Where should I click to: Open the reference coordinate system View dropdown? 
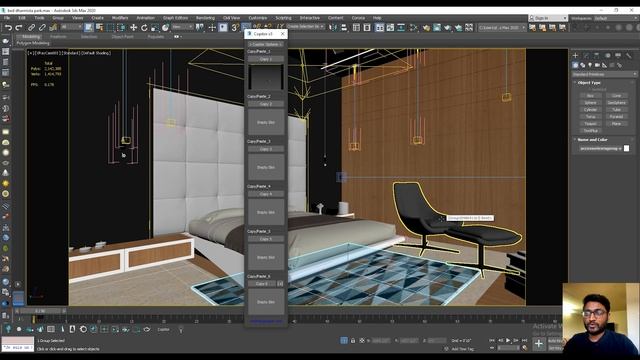point(182,27)
